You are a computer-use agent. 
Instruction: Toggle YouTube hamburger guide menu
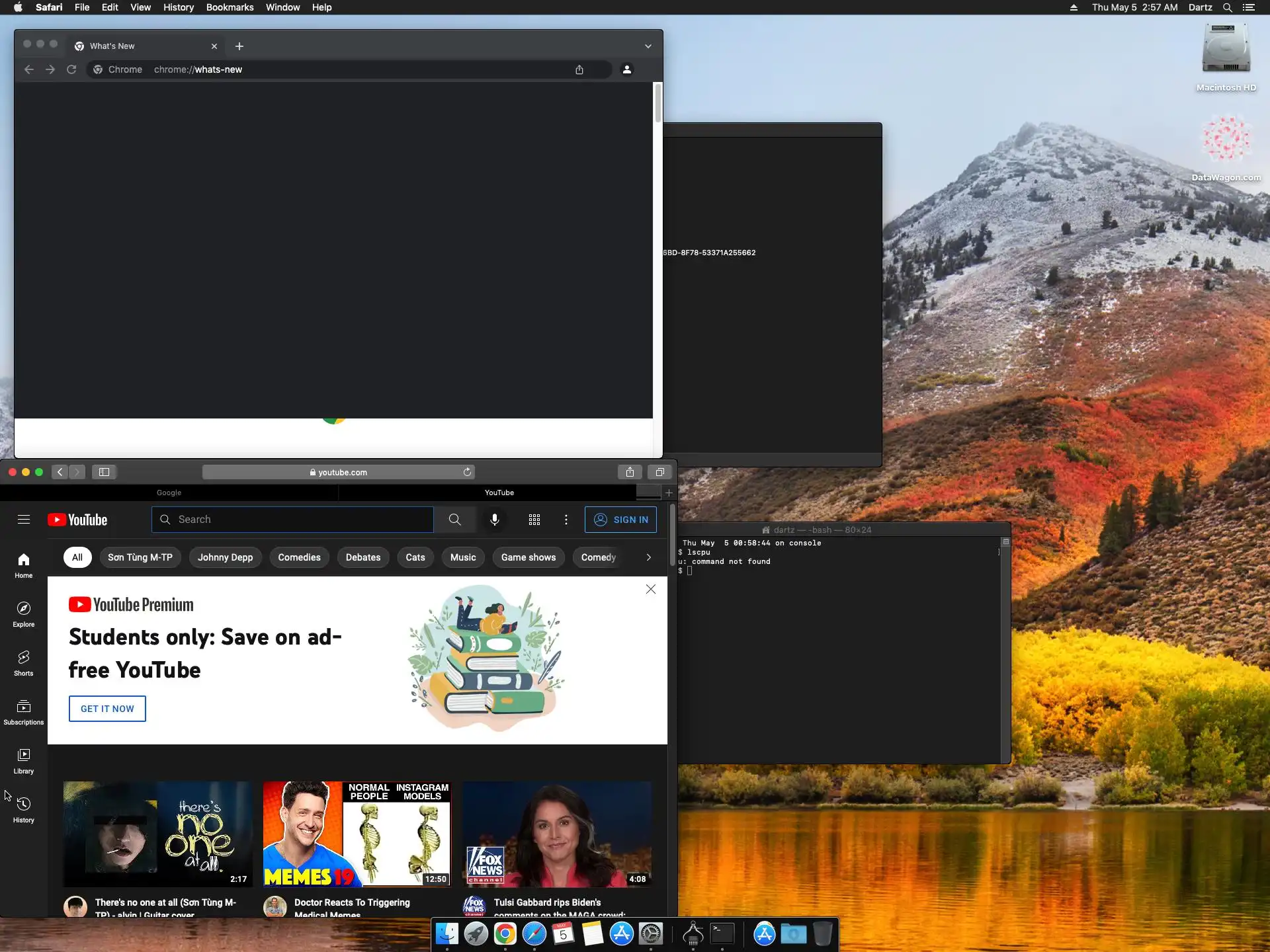click(24, 520)
